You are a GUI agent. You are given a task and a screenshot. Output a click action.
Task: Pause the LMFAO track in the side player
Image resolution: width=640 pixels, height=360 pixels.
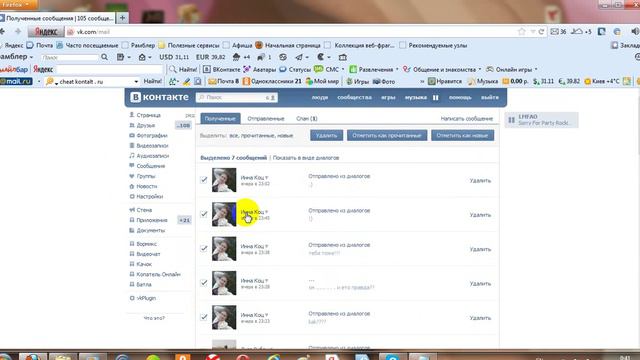pos(511,120)
